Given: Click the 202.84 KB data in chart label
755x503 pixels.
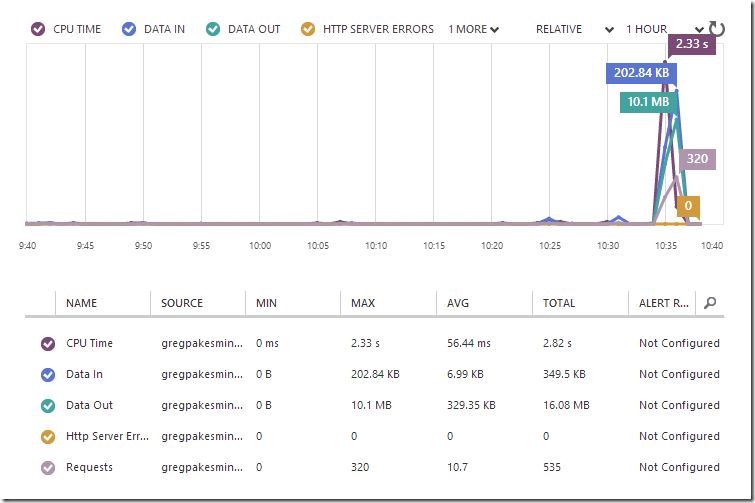Looking at the screenshot, I should 641,73.
